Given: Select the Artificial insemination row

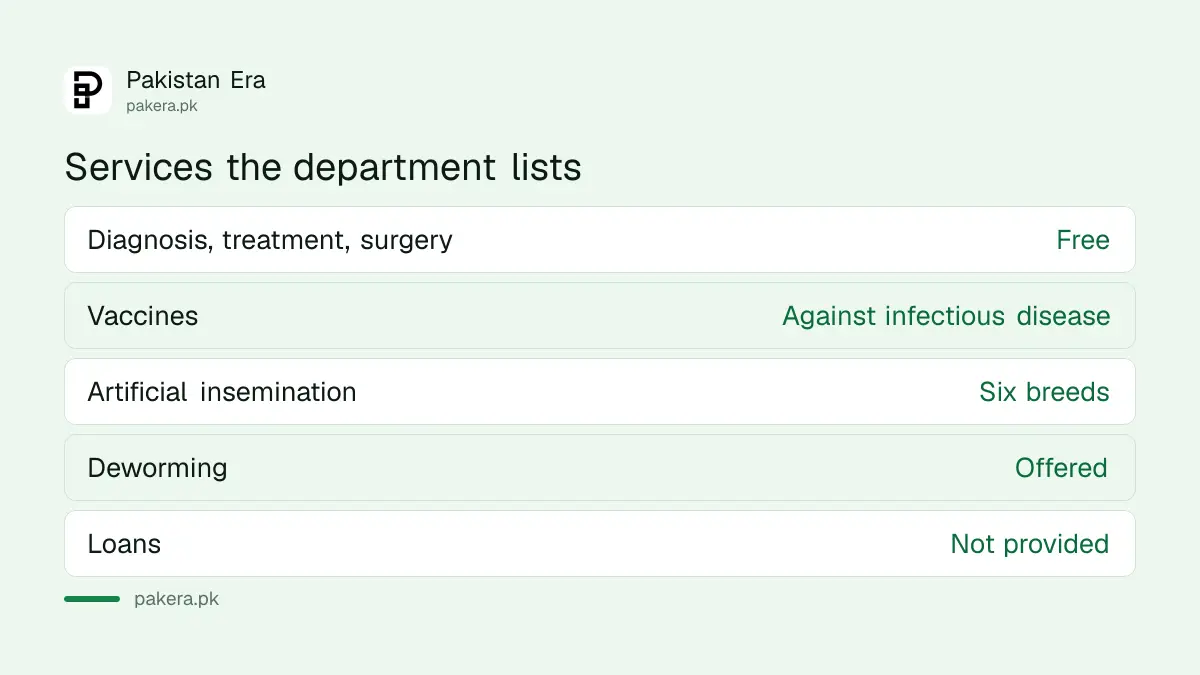Looking at the screenshot, I should pos(600,392).
